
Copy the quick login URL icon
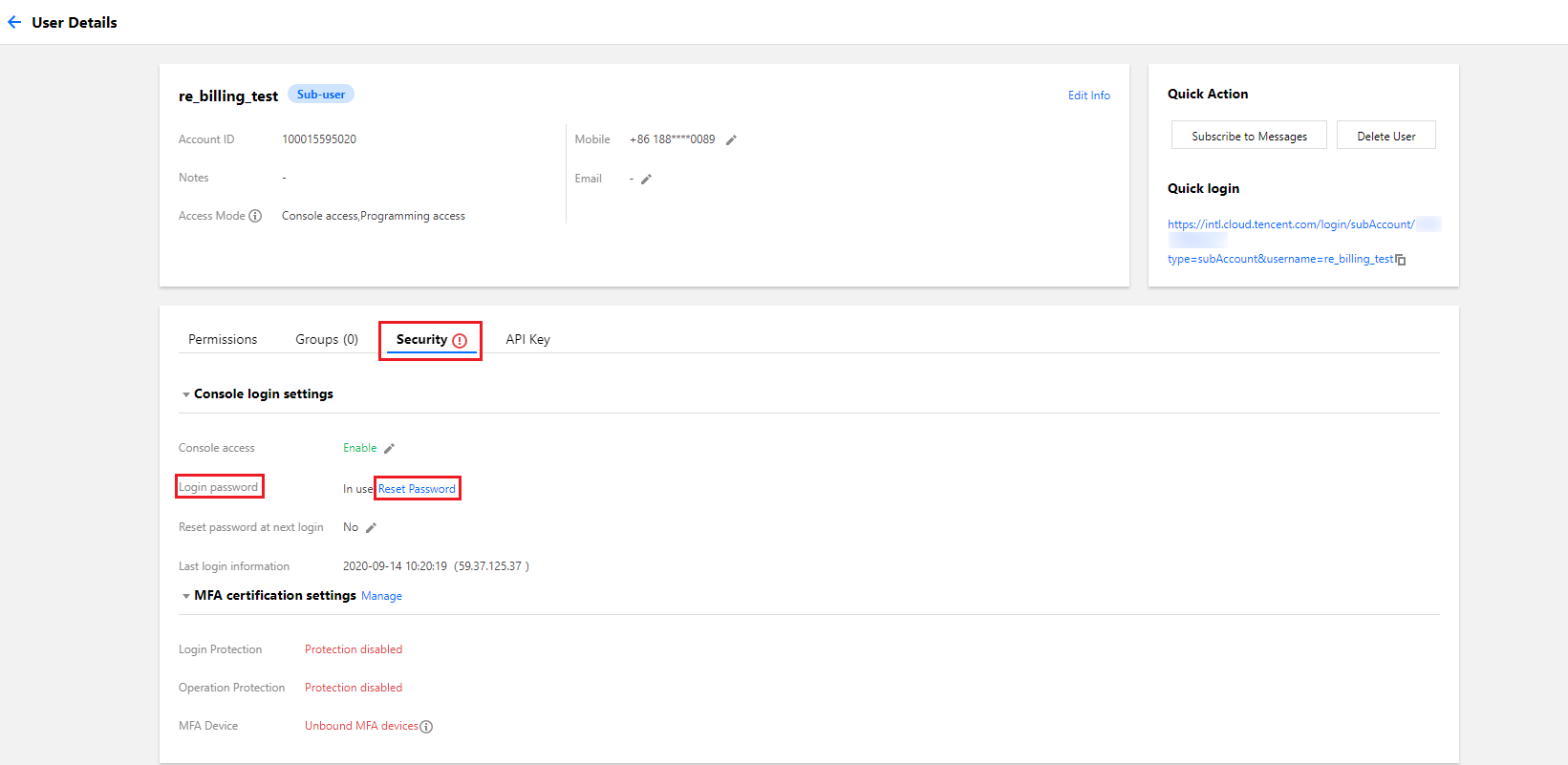click(x=1401, y=260)
